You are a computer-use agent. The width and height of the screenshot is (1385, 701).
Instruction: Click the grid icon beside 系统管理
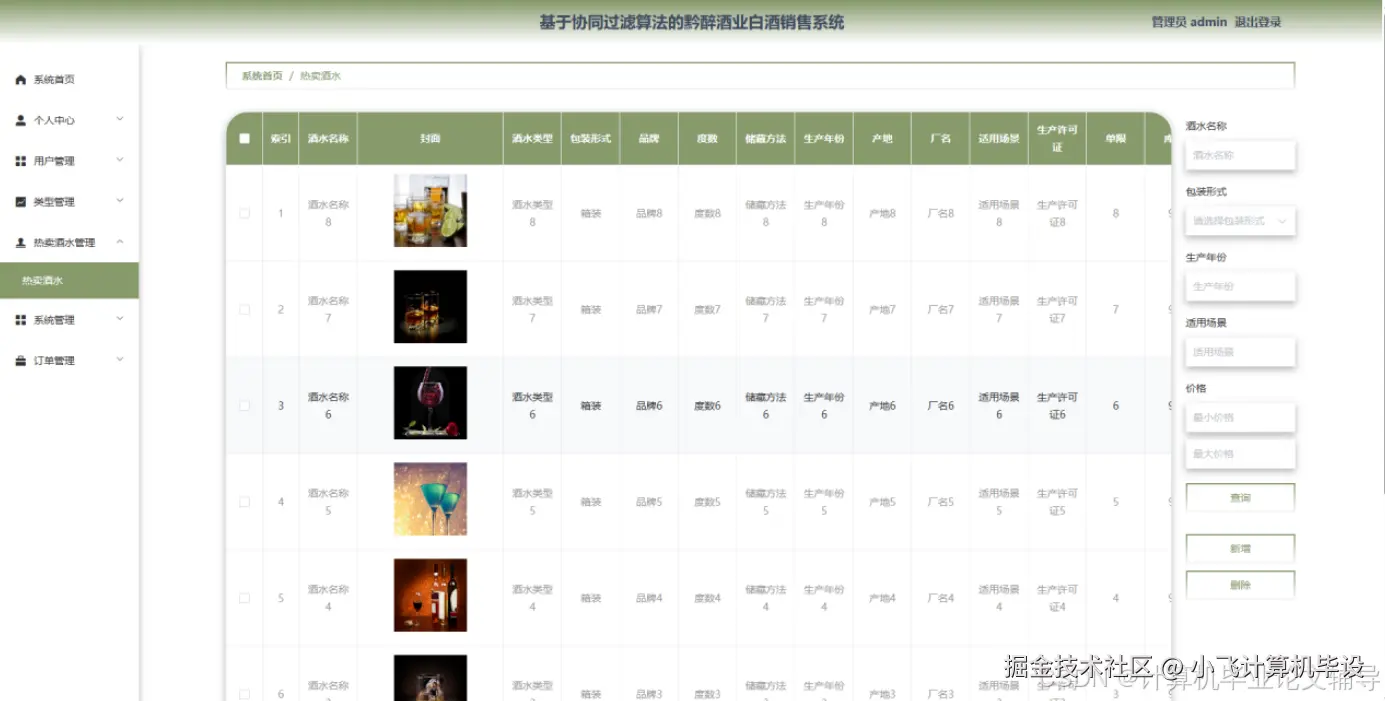click(x=21, y=320)
